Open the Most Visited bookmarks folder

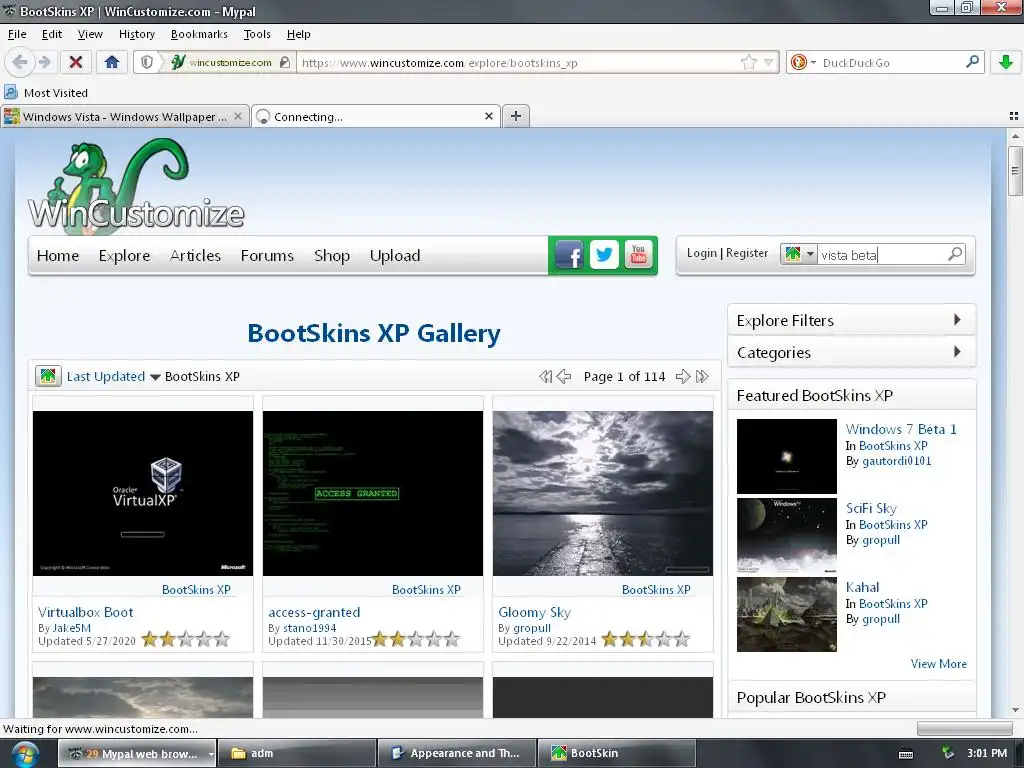(46, 93)
